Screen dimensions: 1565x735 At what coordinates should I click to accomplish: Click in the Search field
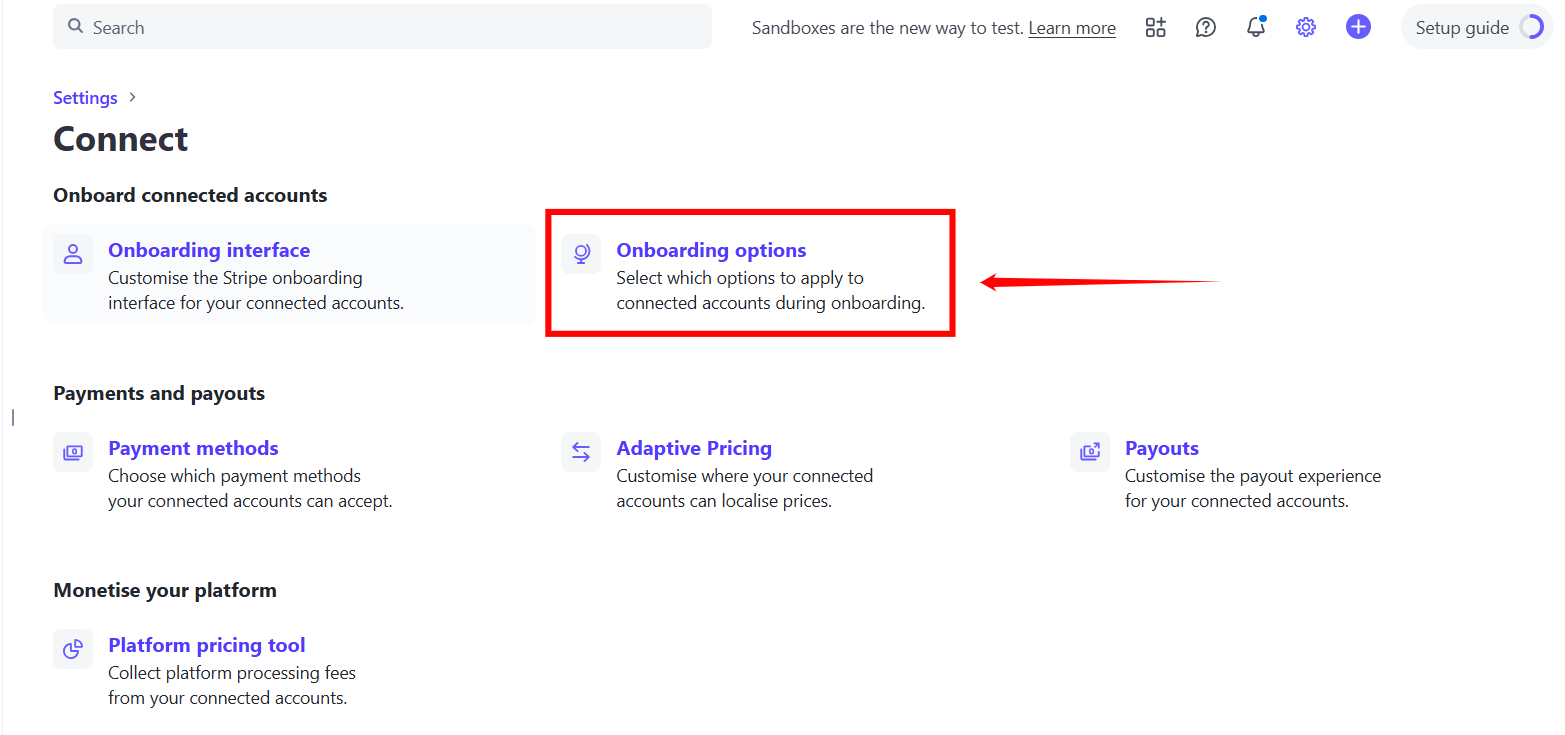pyautogui.click(x=382, y=27)
